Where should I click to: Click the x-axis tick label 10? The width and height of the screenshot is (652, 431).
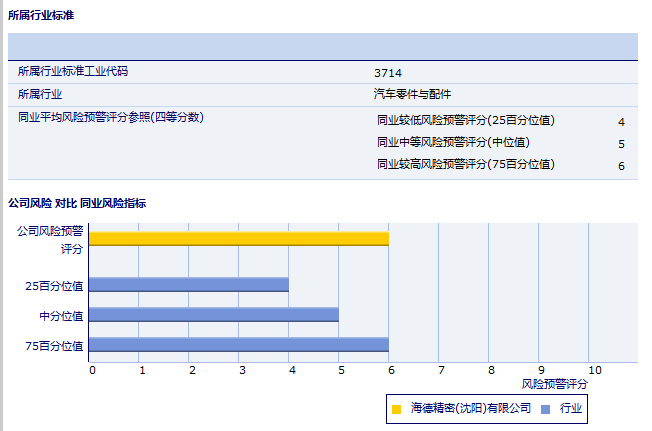(594, 370)
